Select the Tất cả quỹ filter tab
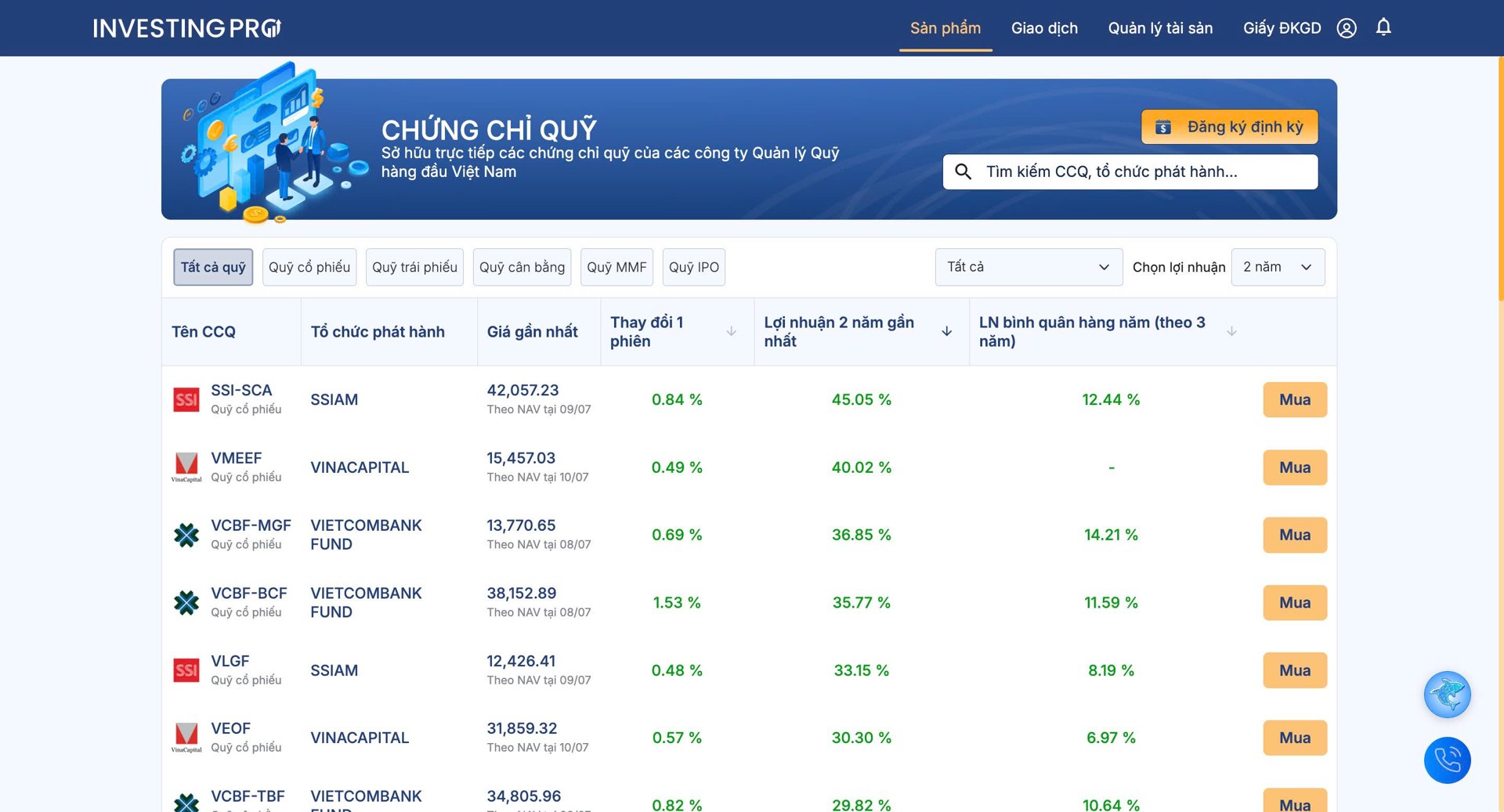1504x812 pixels. 213,267
